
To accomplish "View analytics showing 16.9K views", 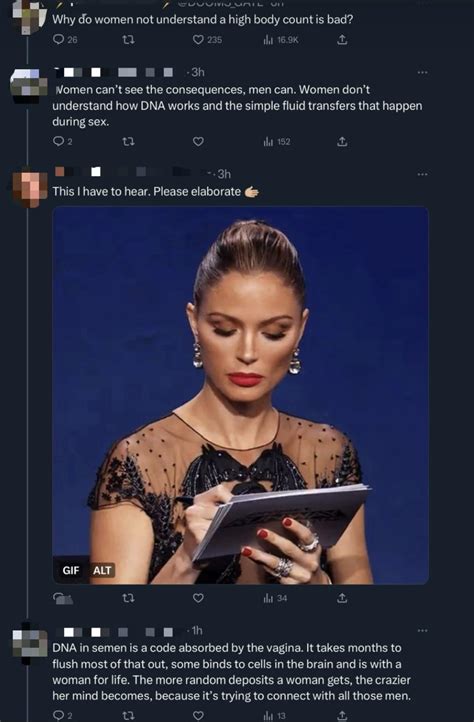I will (x=281, y=40).
